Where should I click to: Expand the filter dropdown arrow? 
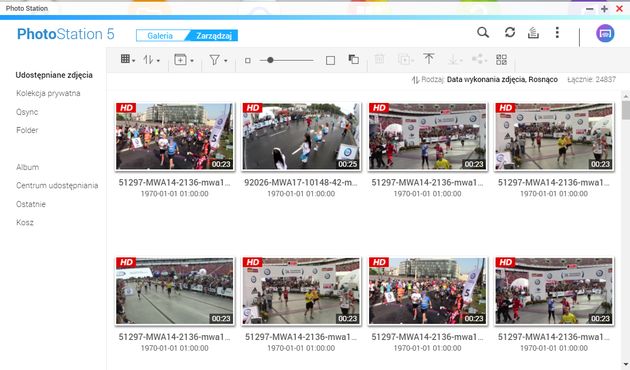point(225,61)
